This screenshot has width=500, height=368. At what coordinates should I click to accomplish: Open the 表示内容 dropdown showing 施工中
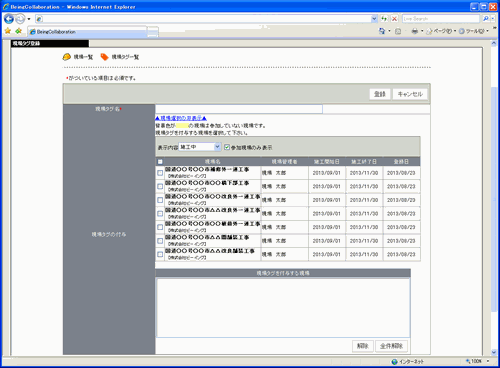(x=200, y=147)
